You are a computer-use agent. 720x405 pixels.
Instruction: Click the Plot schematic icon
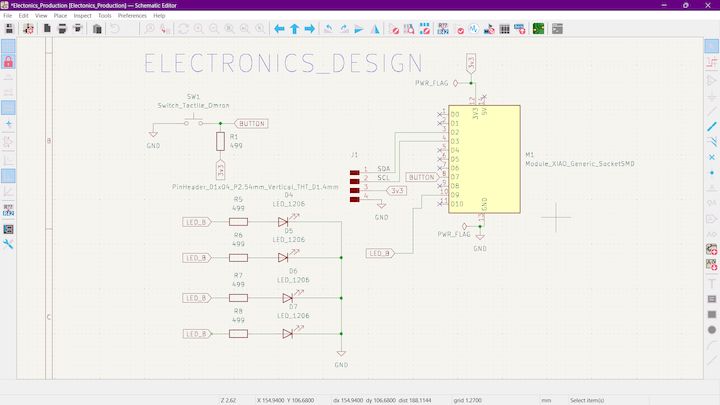(78, 29)
